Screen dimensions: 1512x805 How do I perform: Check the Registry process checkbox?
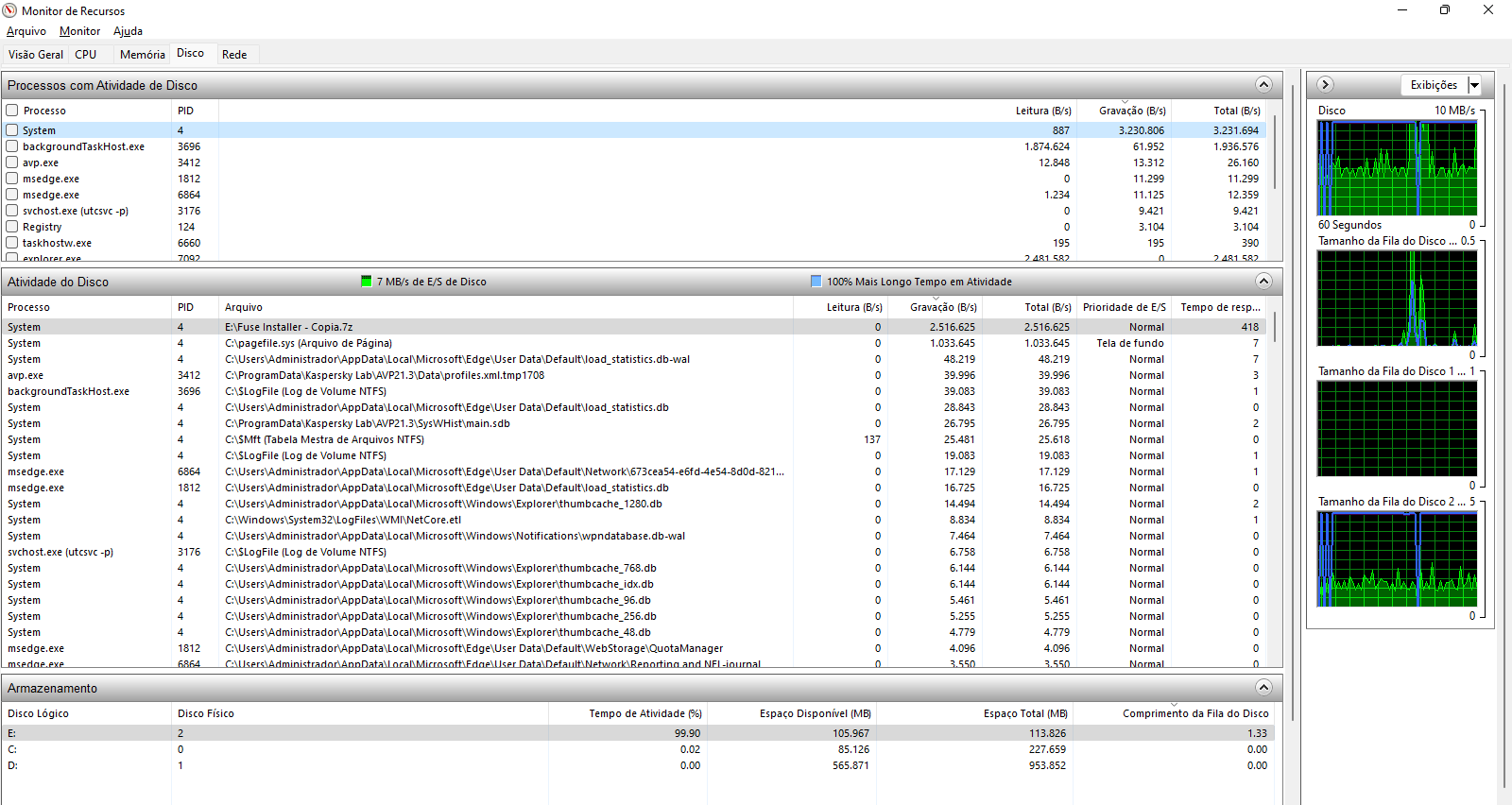click(x=12, y=227)
